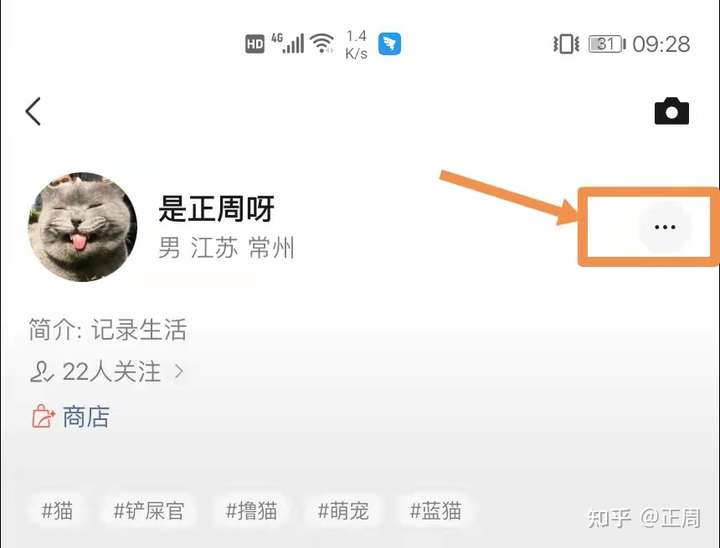Image resolution: width=720 pixels, height=548 pixels.
Task: Open the camera icon at top right
Action: (671, 111)
